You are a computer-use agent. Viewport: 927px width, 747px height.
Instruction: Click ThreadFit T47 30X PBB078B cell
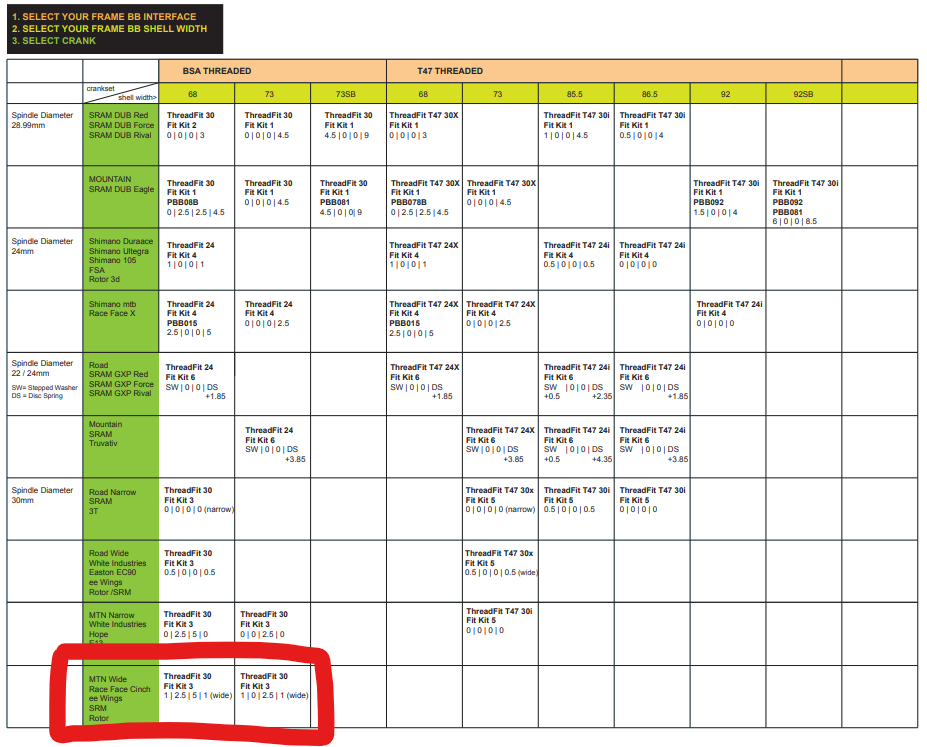point(424,197)
